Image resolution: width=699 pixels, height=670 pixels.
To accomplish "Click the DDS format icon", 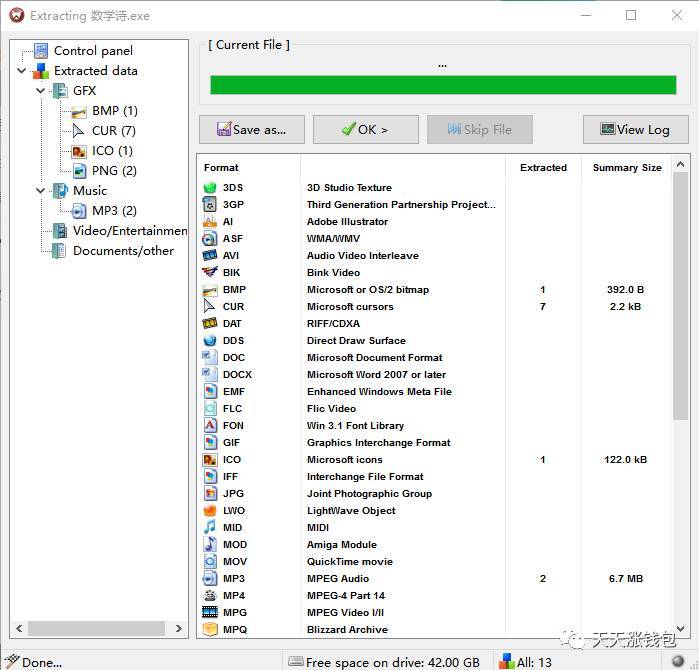I will pyautogui.click(x=210, y=341).
